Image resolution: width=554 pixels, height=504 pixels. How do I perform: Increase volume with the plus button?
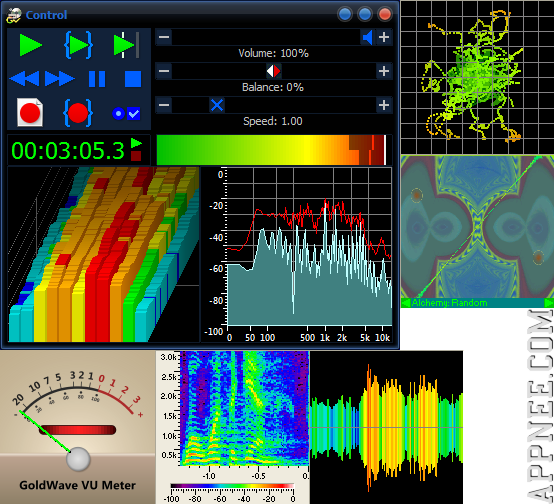pyautogui.click(x=384, y=37)
